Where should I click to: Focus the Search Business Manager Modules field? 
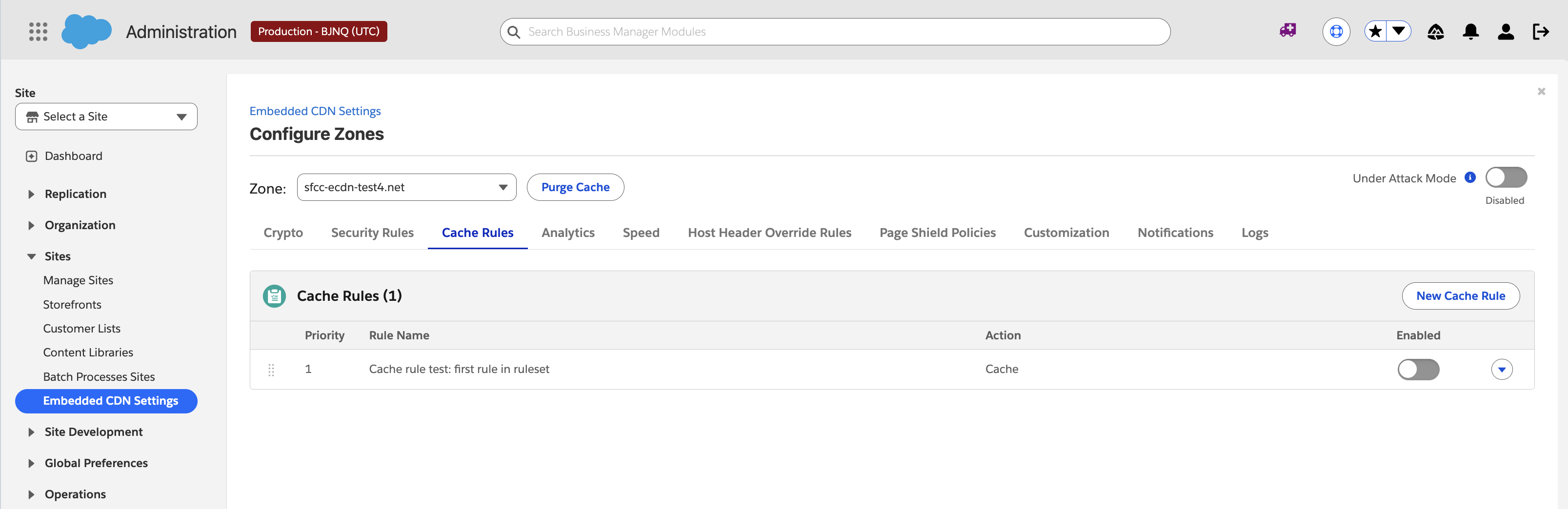(835, 32)
